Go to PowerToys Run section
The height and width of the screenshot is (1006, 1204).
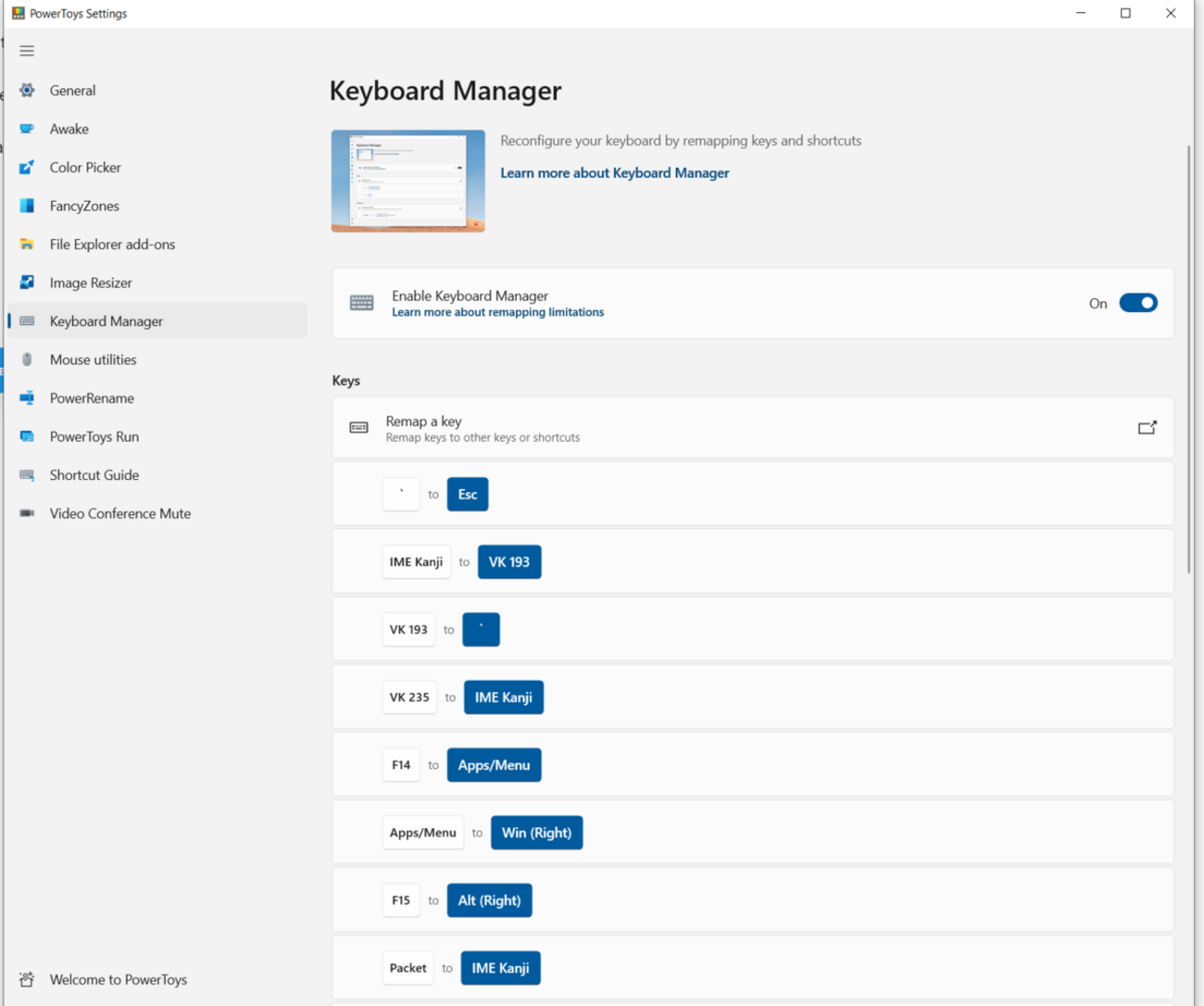click(94, 436)
